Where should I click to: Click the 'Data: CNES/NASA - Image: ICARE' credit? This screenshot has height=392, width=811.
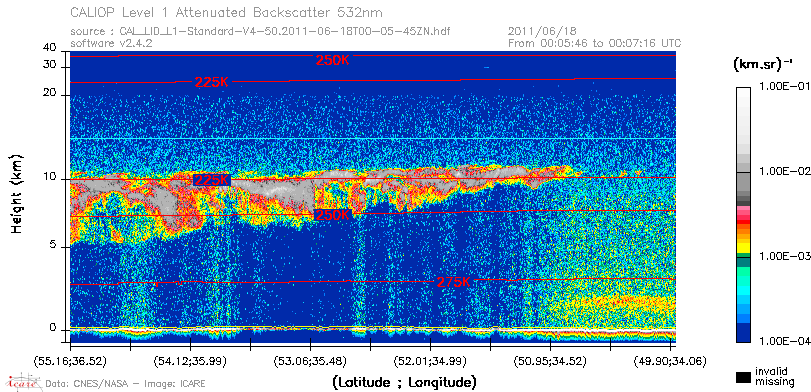coord(126,384)
